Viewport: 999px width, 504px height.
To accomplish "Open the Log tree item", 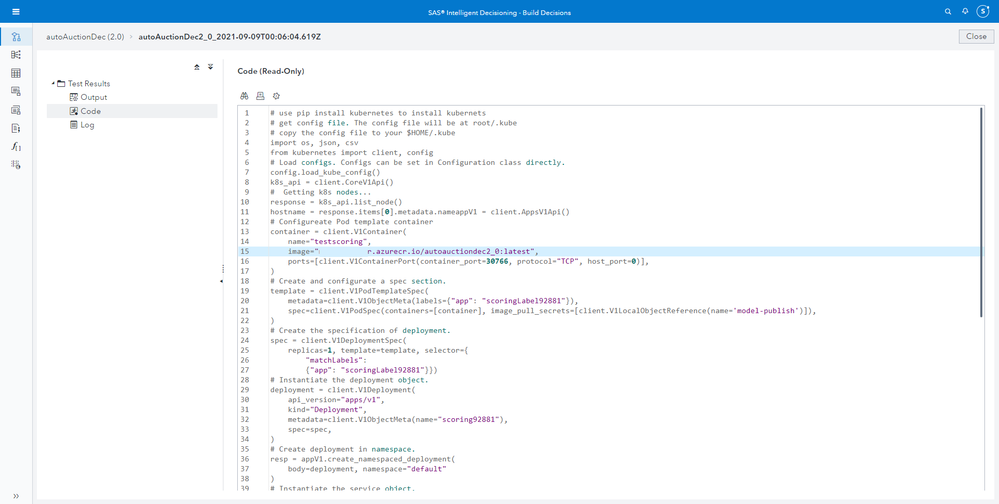I will pos(82,125).
